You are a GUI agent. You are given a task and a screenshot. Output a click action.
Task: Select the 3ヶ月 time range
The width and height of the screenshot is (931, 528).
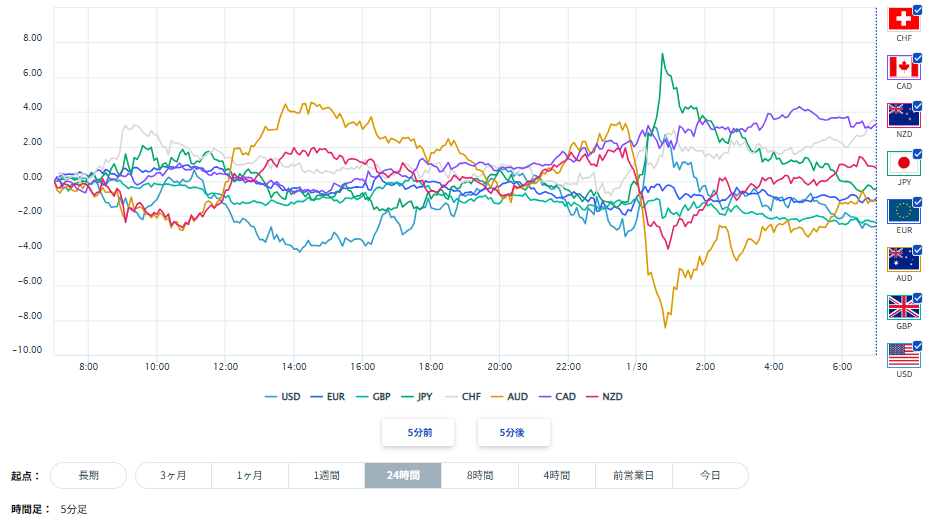[x=173, y=476]
